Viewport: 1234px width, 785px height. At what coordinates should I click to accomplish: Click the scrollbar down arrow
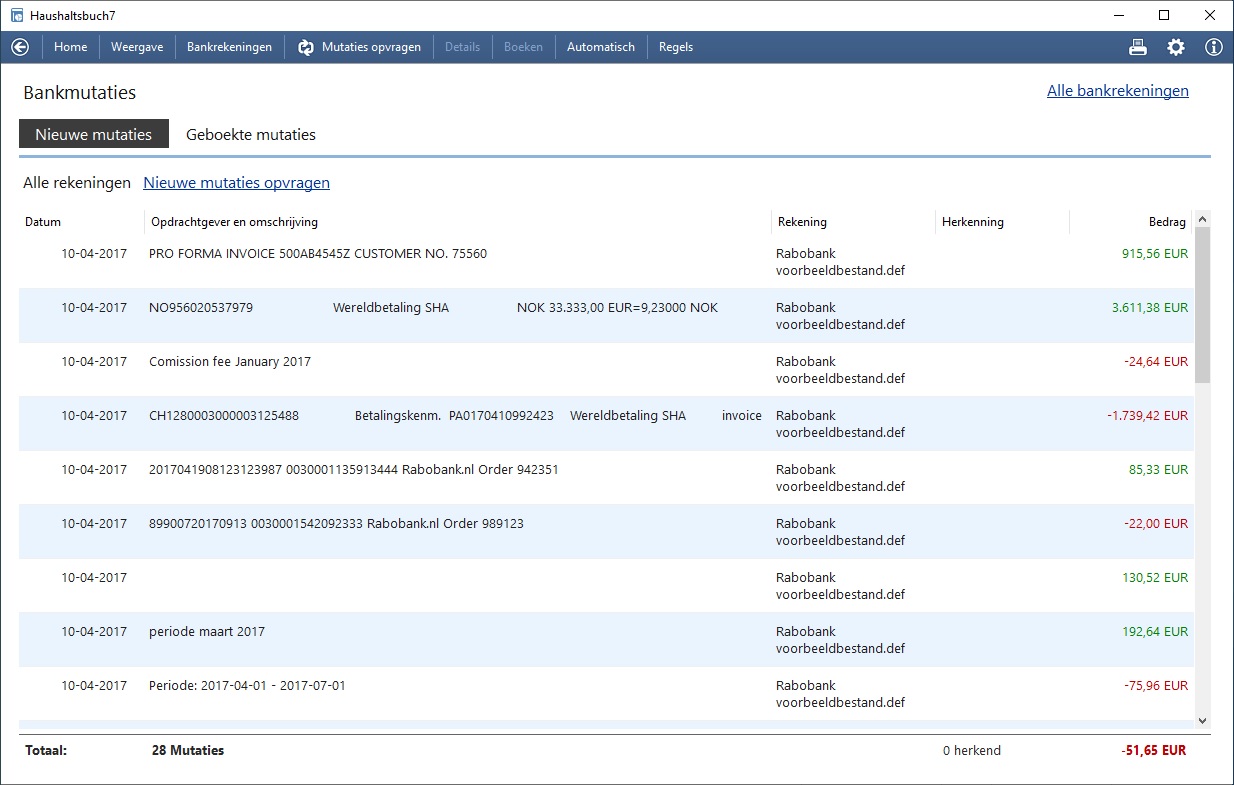pyautogui.click(x=1202, y=720)
